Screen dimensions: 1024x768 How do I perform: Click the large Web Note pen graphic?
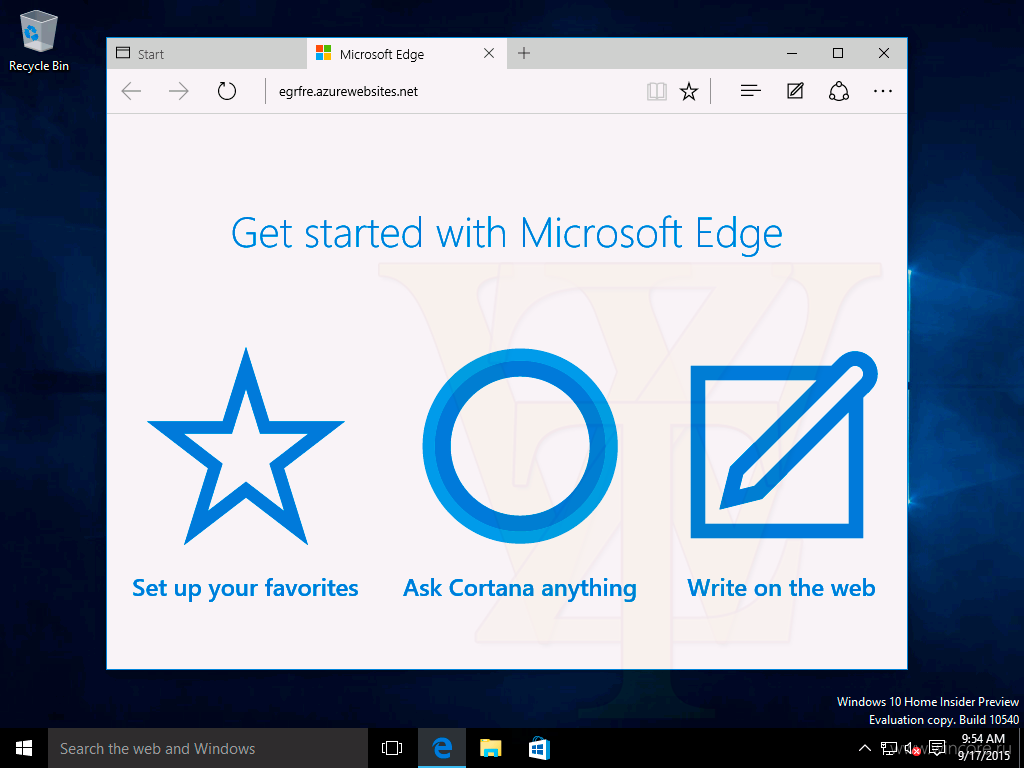[x=784, y=445]
